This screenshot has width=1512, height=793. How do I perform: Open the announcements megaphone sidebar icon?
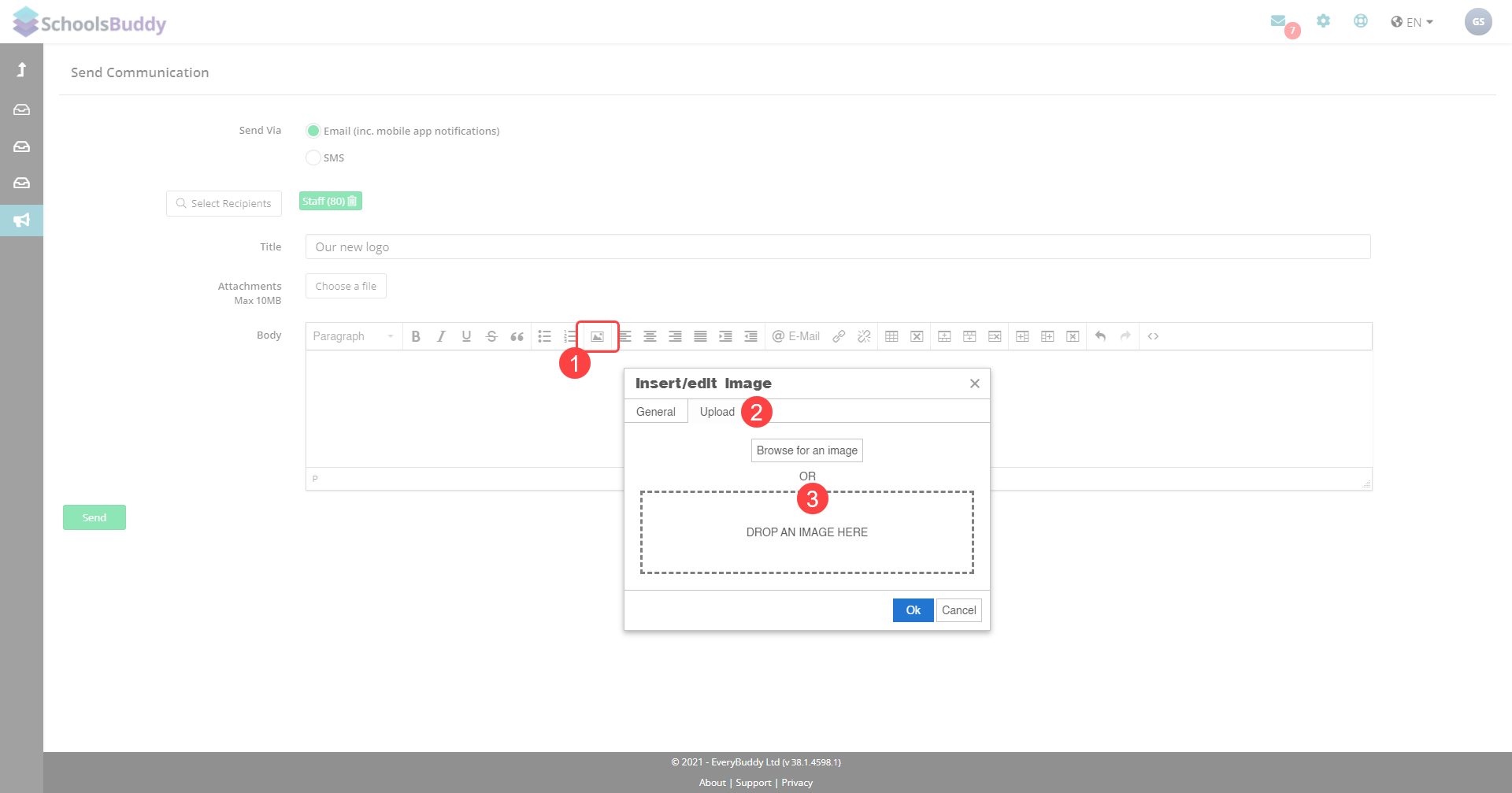(x=21, y=220)
